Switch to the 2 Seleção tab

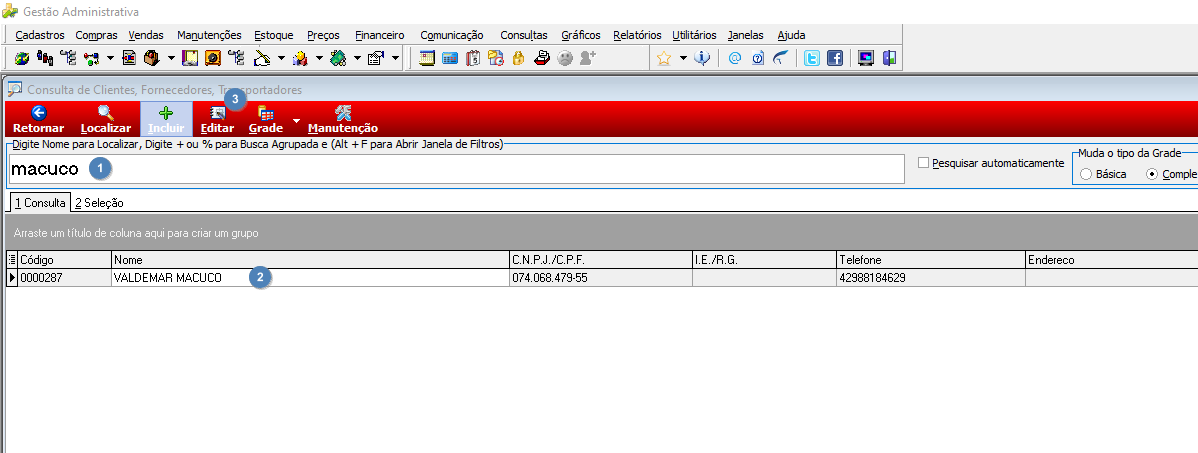point(99,203)
